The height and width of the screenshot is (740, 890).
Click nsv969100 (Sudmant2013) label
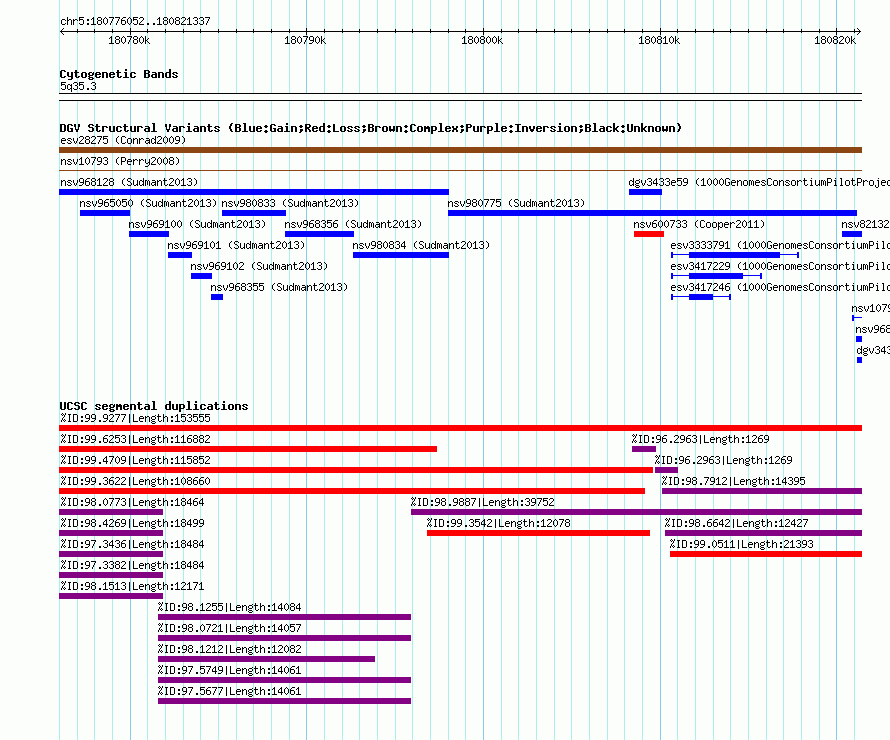click(x=198, y=224)
